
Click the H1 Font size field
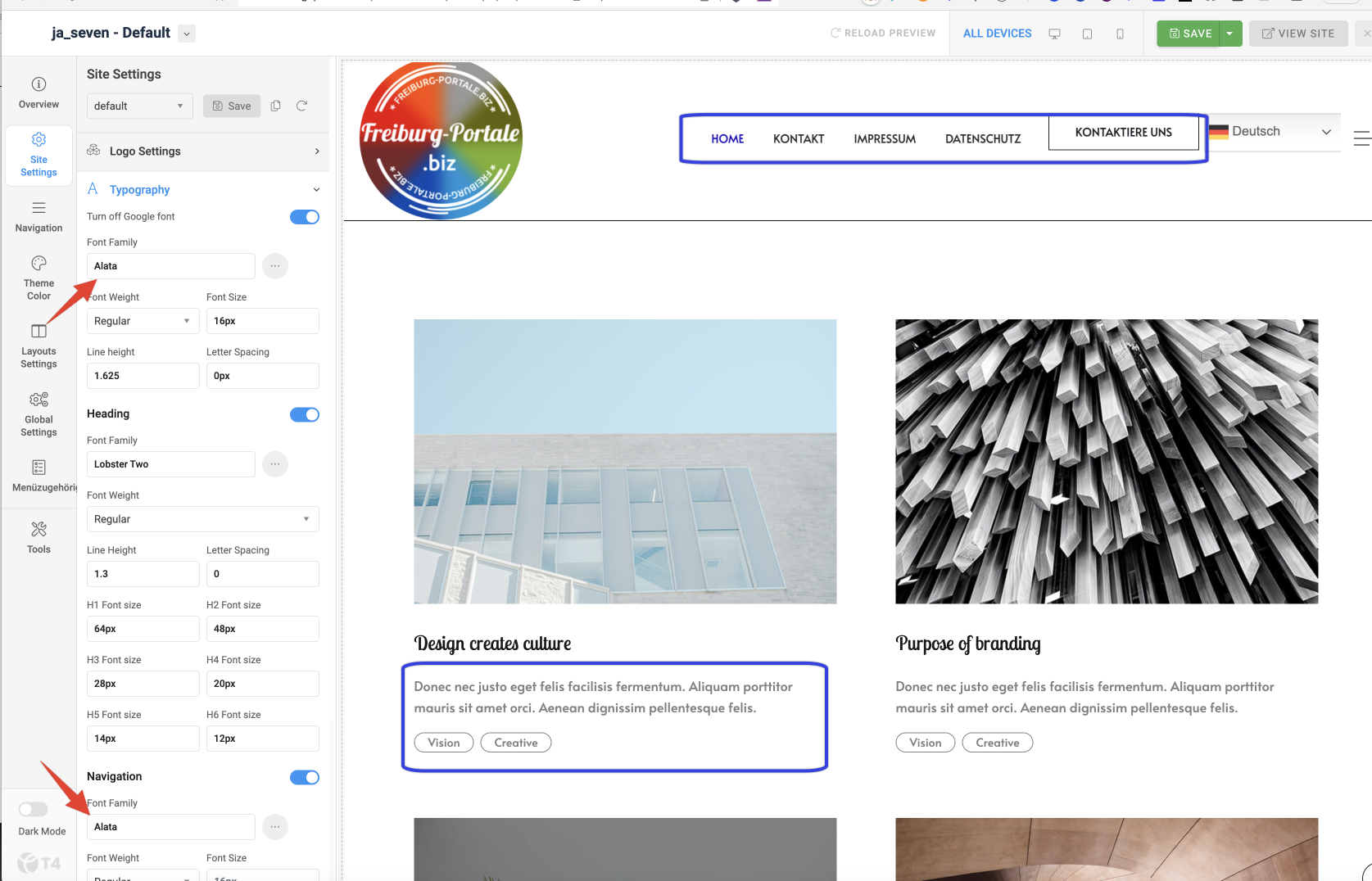click(x=143, y=629)
